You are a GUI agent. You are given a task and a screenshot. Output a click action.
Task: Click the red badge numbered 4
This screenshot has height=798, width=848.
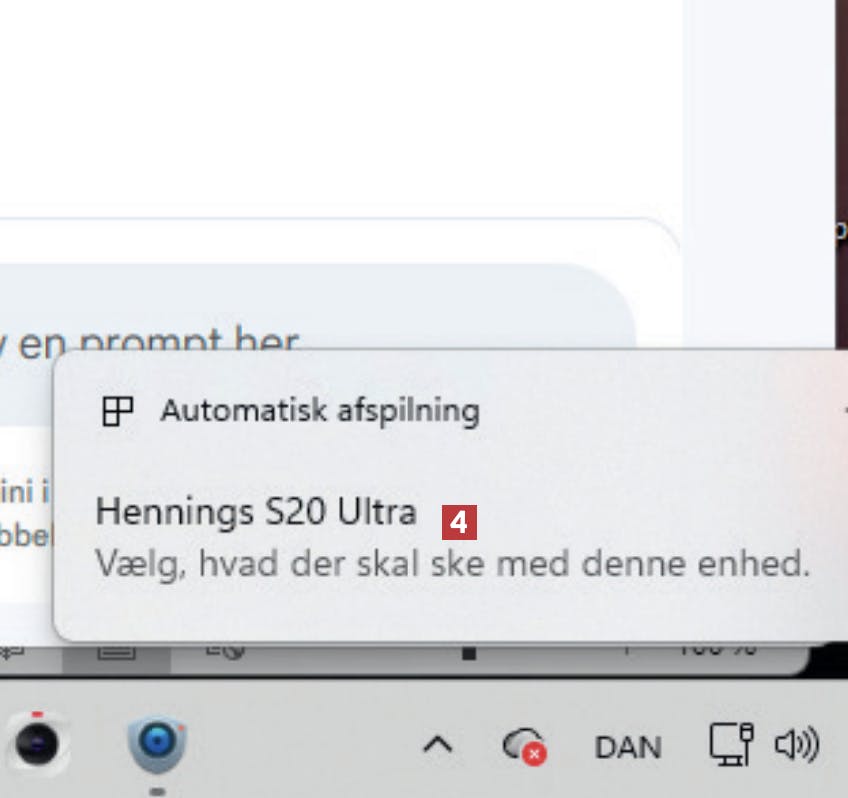click(x=459, y=522)
